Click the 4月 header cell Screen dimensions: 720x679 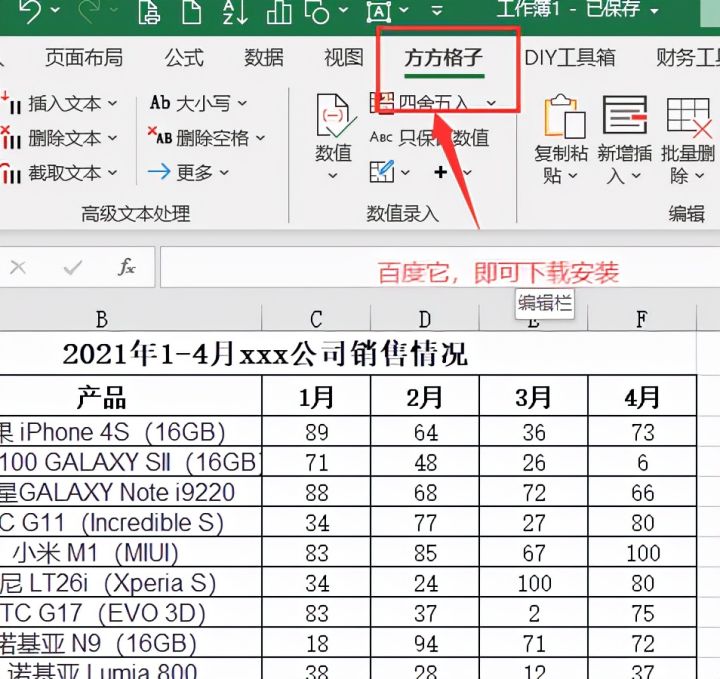coord(642,396)
